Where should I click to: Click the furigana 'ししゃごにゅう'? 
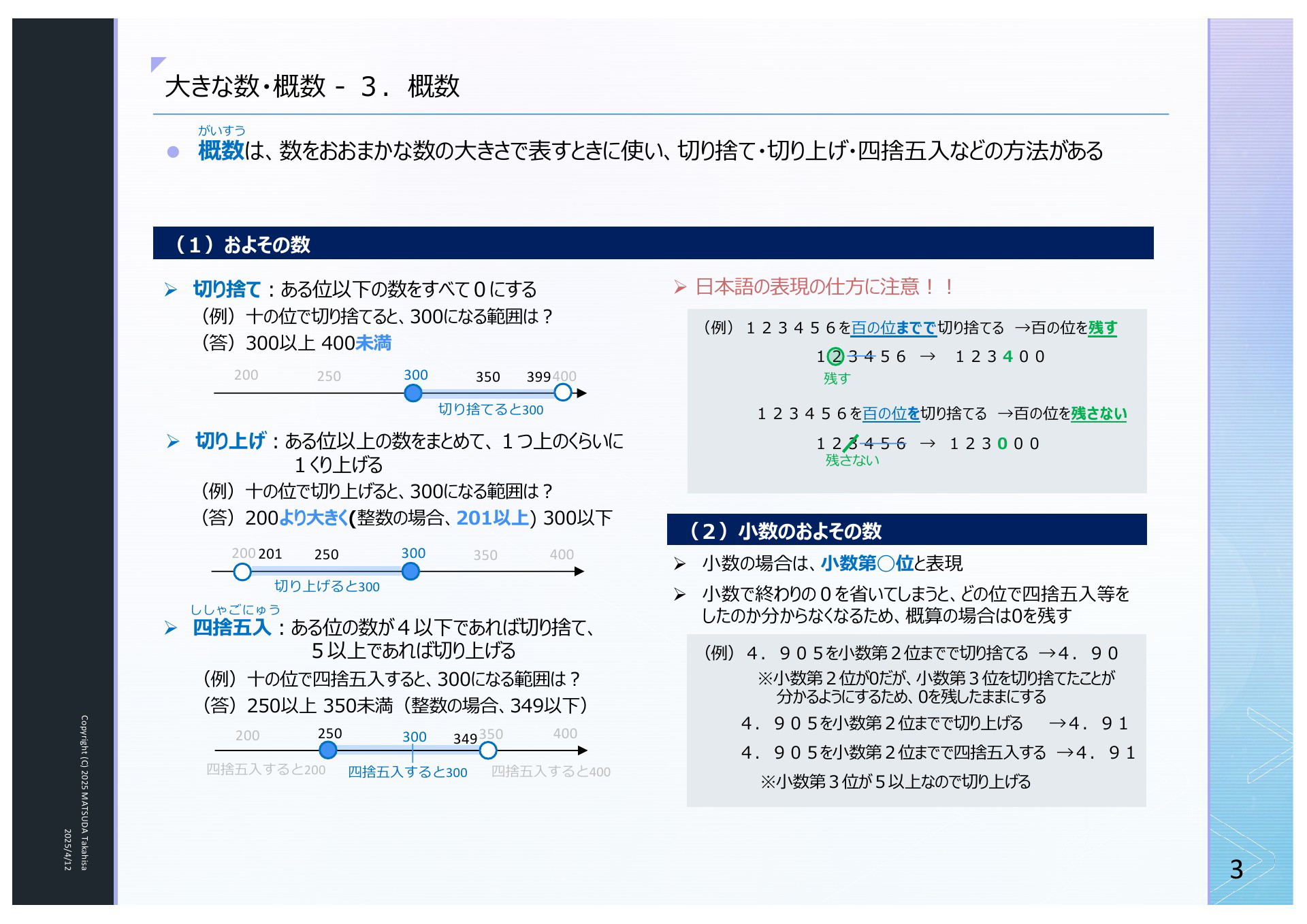coord(235,609)
